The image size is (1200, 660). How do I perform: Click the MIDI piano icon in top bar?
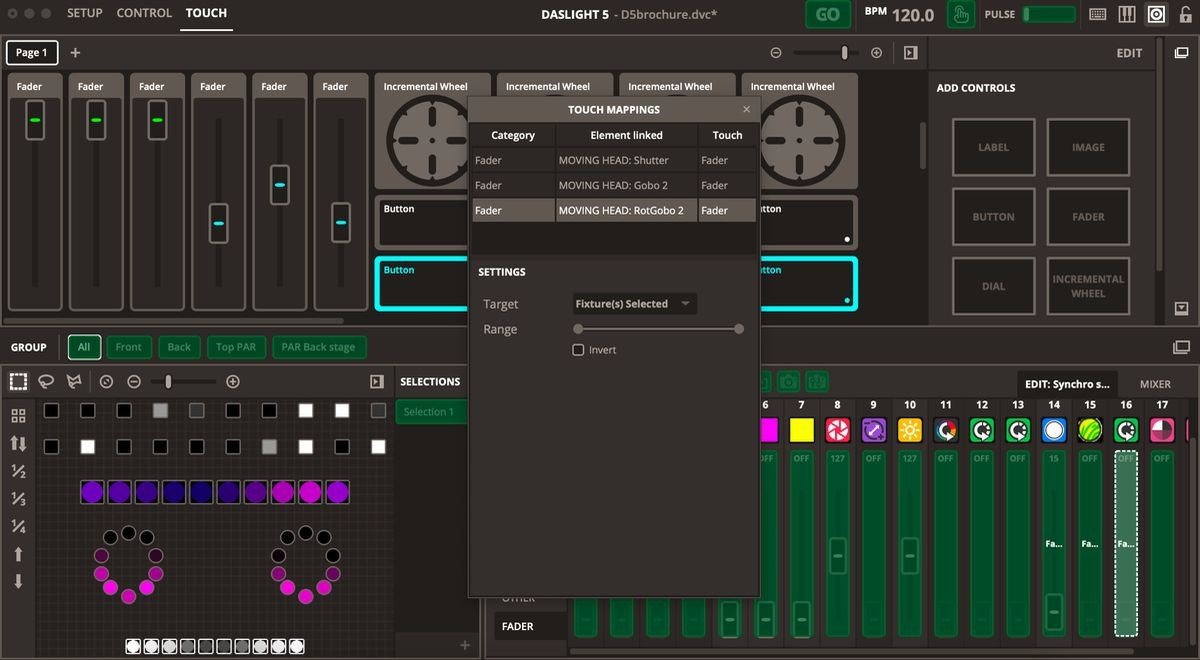(1126, 14)
